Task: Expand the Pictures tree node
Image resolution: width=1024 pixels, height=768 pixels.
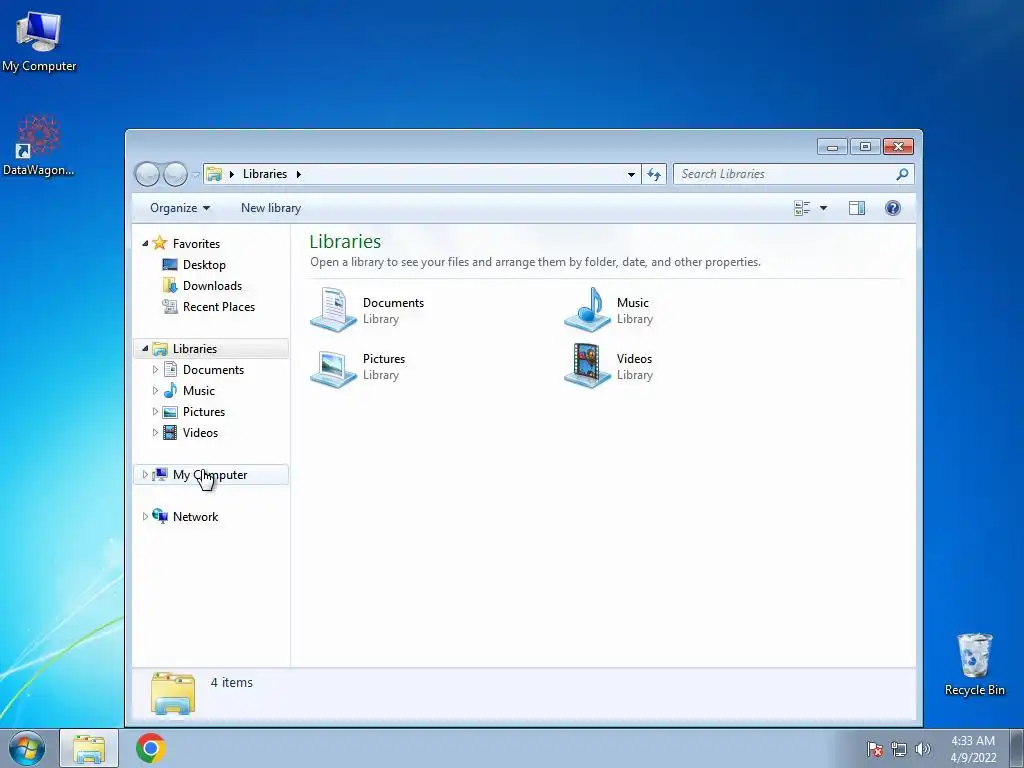Action: click(x=155, y=412)
